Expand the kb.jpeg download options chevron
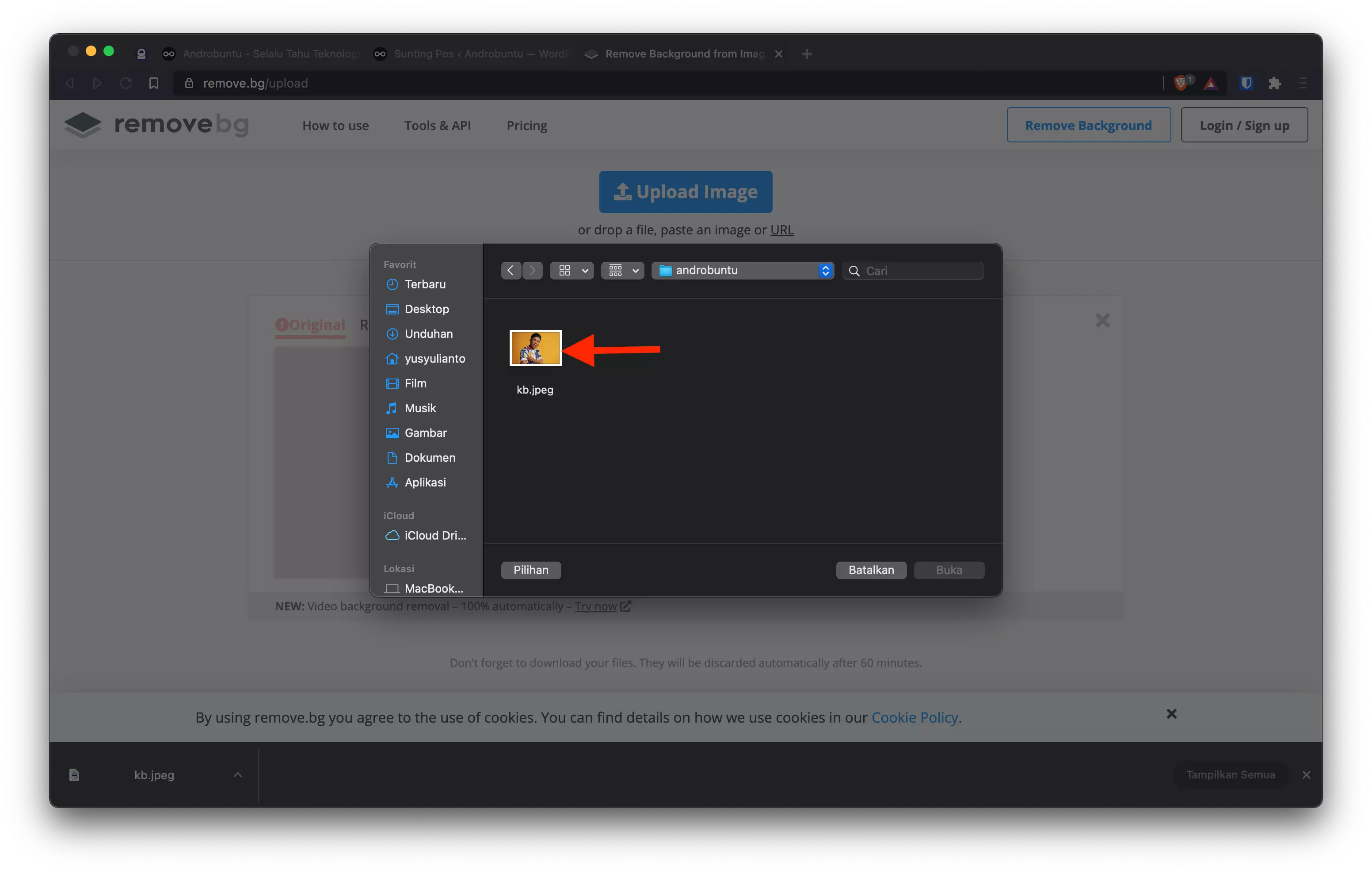Screen dimensions: 1372x873 pyautogui.click(x=238, y=775)
